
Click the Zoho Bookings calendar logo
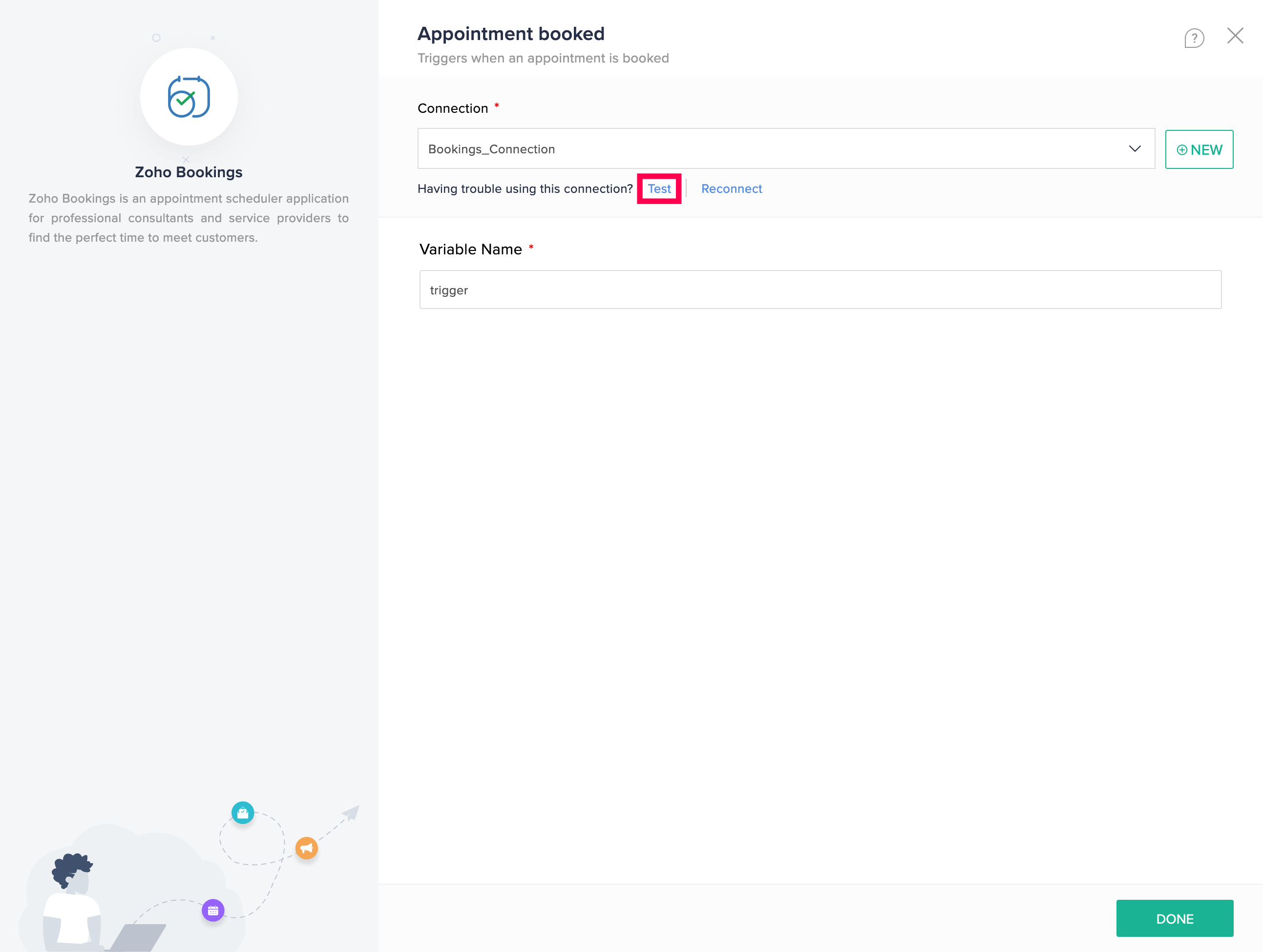(189, 97)
